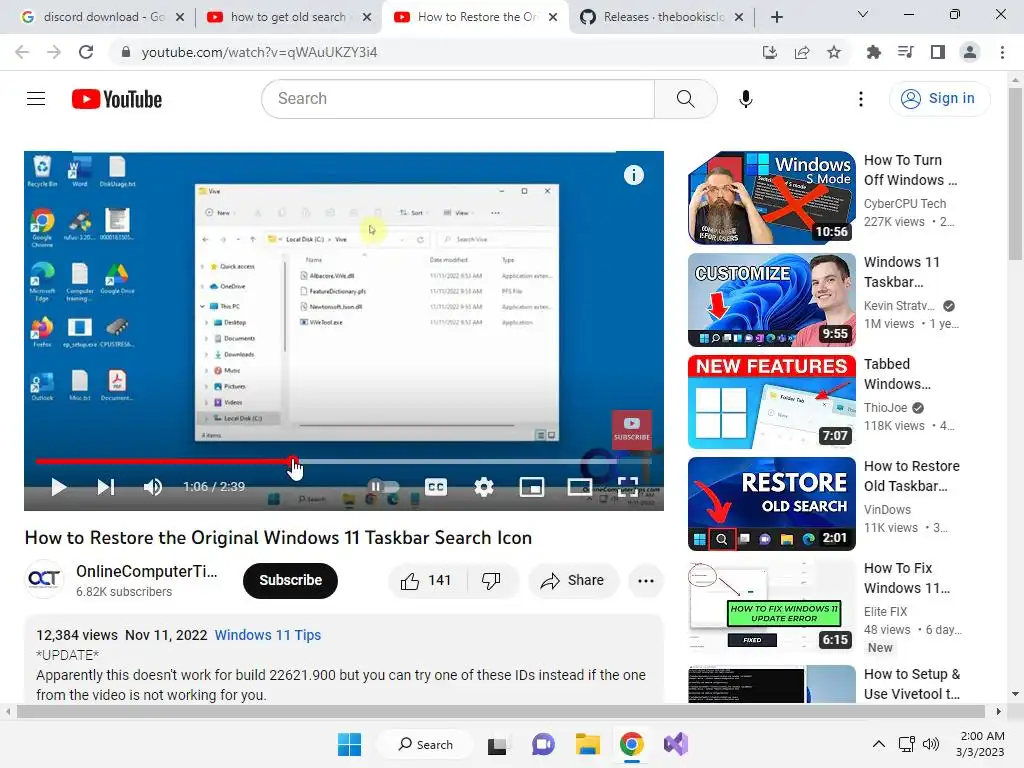Click the address bar URL
1024x768 pixels.
pyautogui.click(x=259, y=52)
